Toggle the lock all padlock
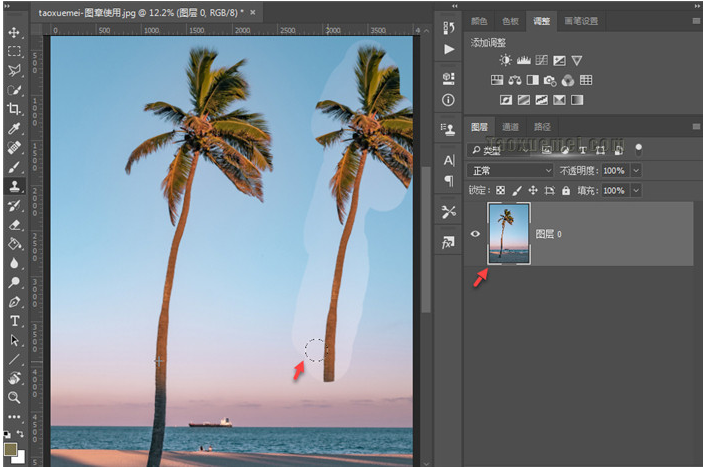Viewport: 705px width, 468px height. (566, 190)
